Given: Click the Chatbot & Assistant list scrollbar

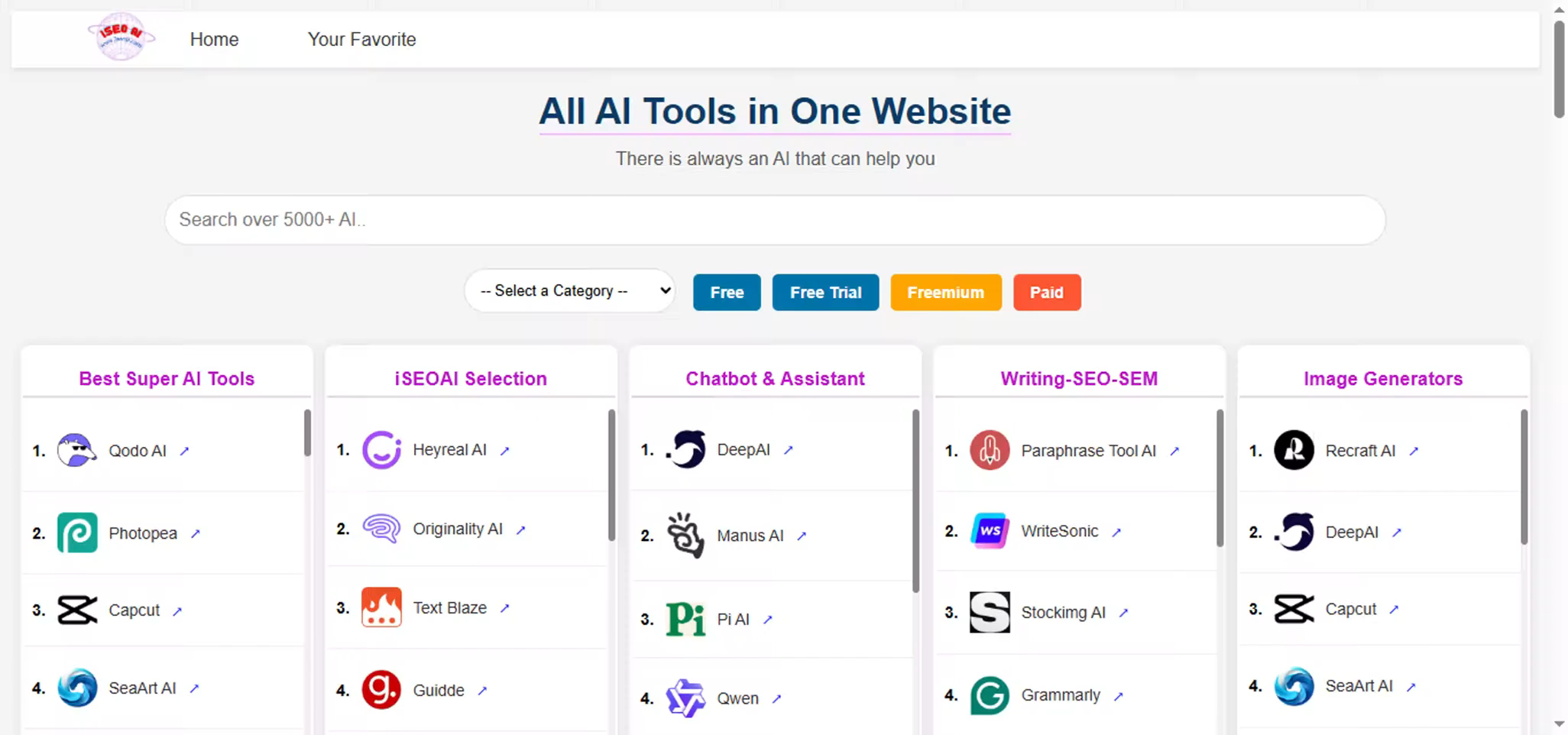Looking at the screenshot, I should click(x=915, y=501).
